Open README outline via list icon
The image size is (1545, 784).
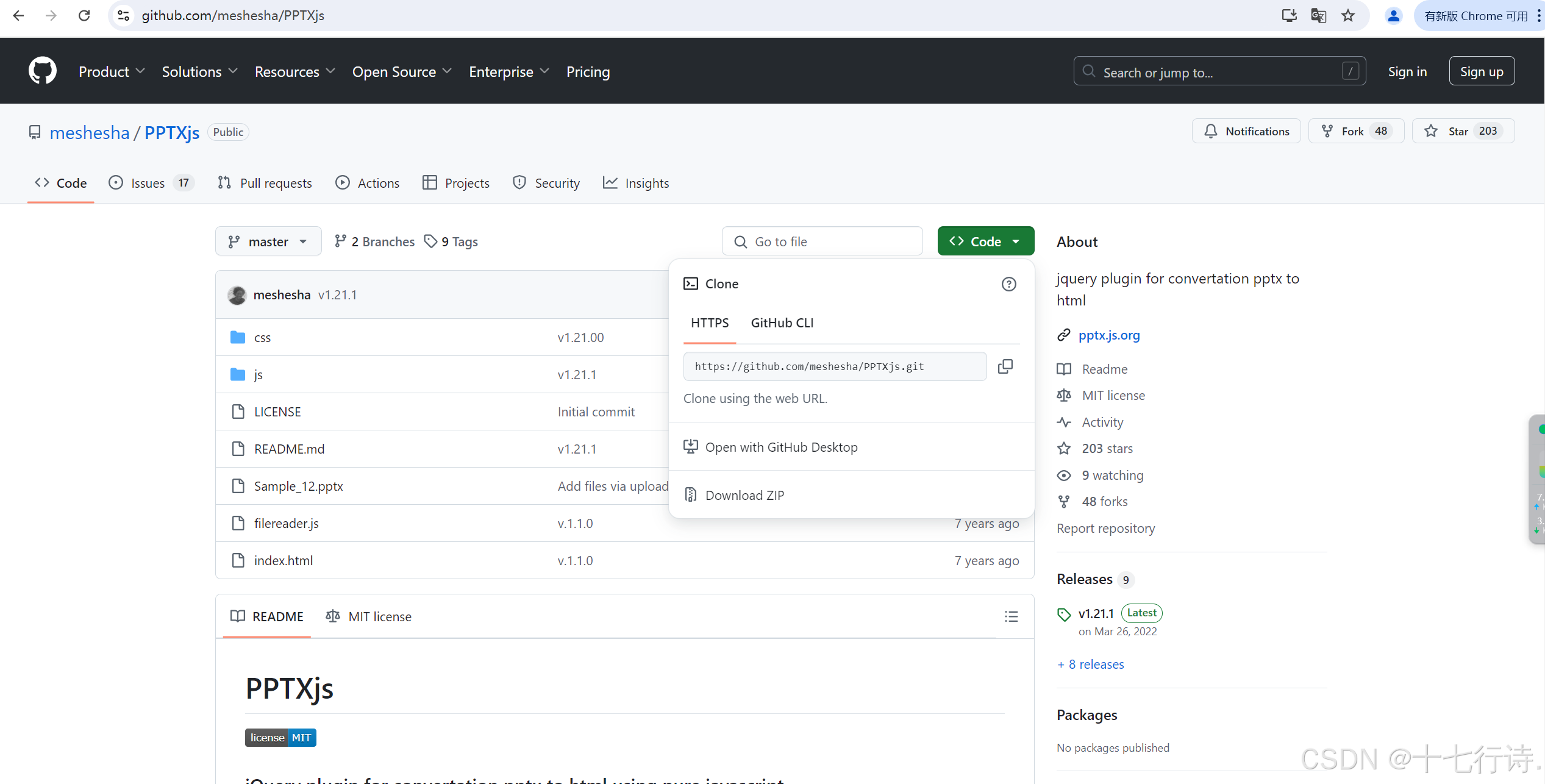1011,616
